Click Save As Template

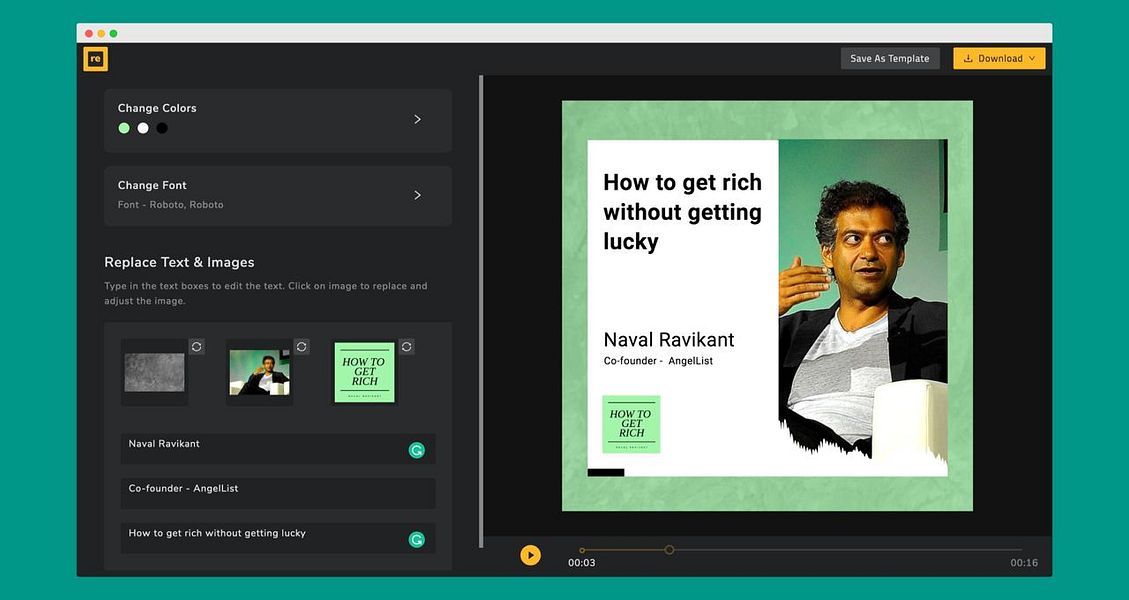[889, 58]
